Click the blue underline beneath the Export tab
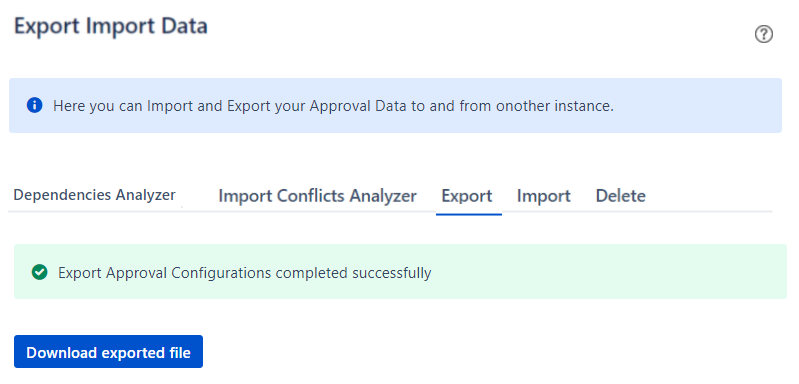799x384 pixels. (x=469, y=214)
